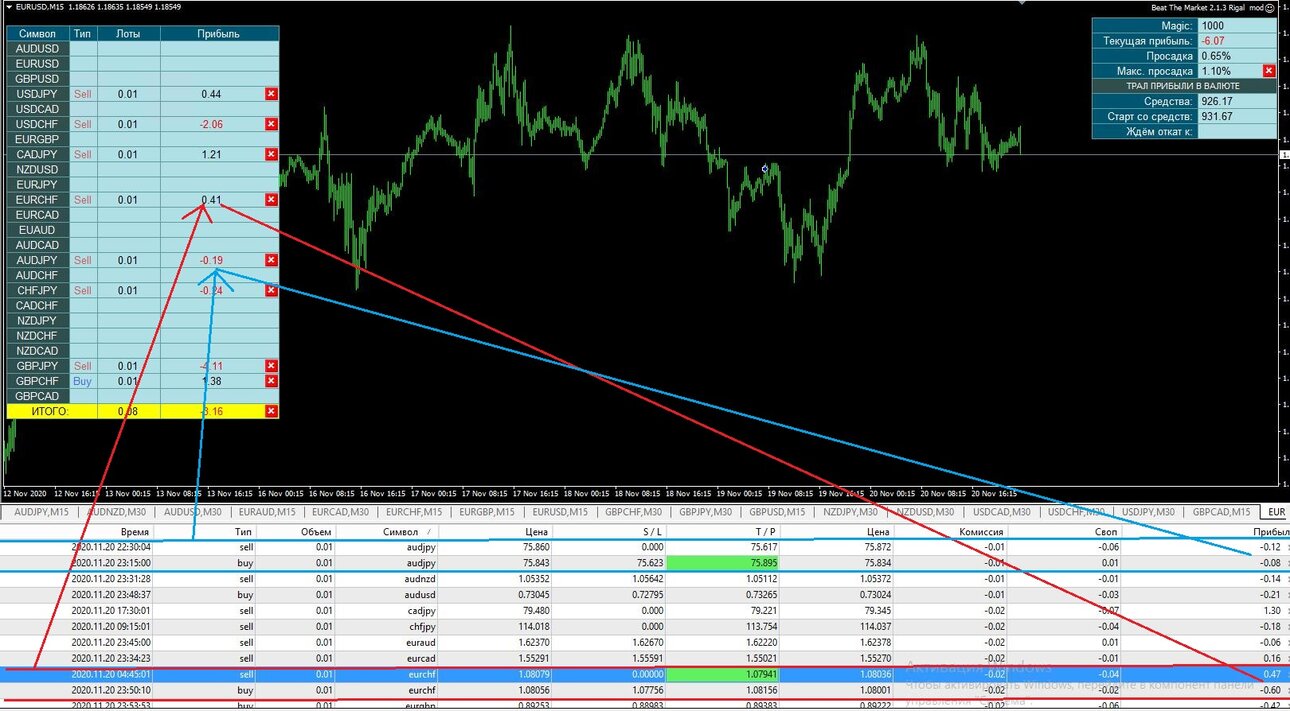
Task: Edit the Magic value field 1000
Action: coord(1238,26)
